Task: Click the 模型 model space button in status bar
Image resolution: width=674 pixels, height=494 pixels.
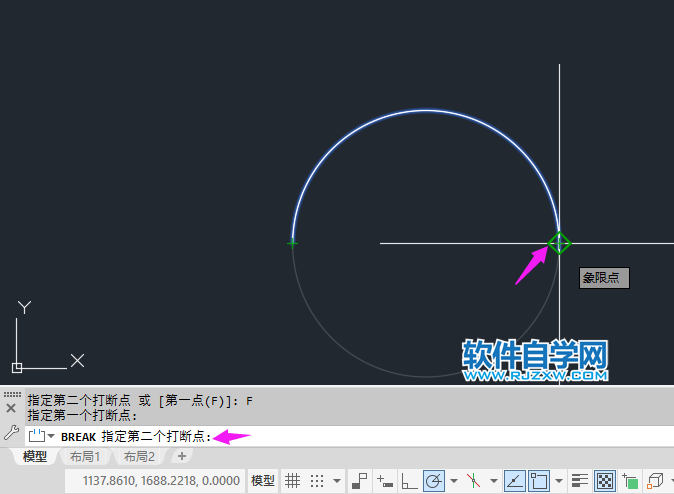Action: [263, 481]
